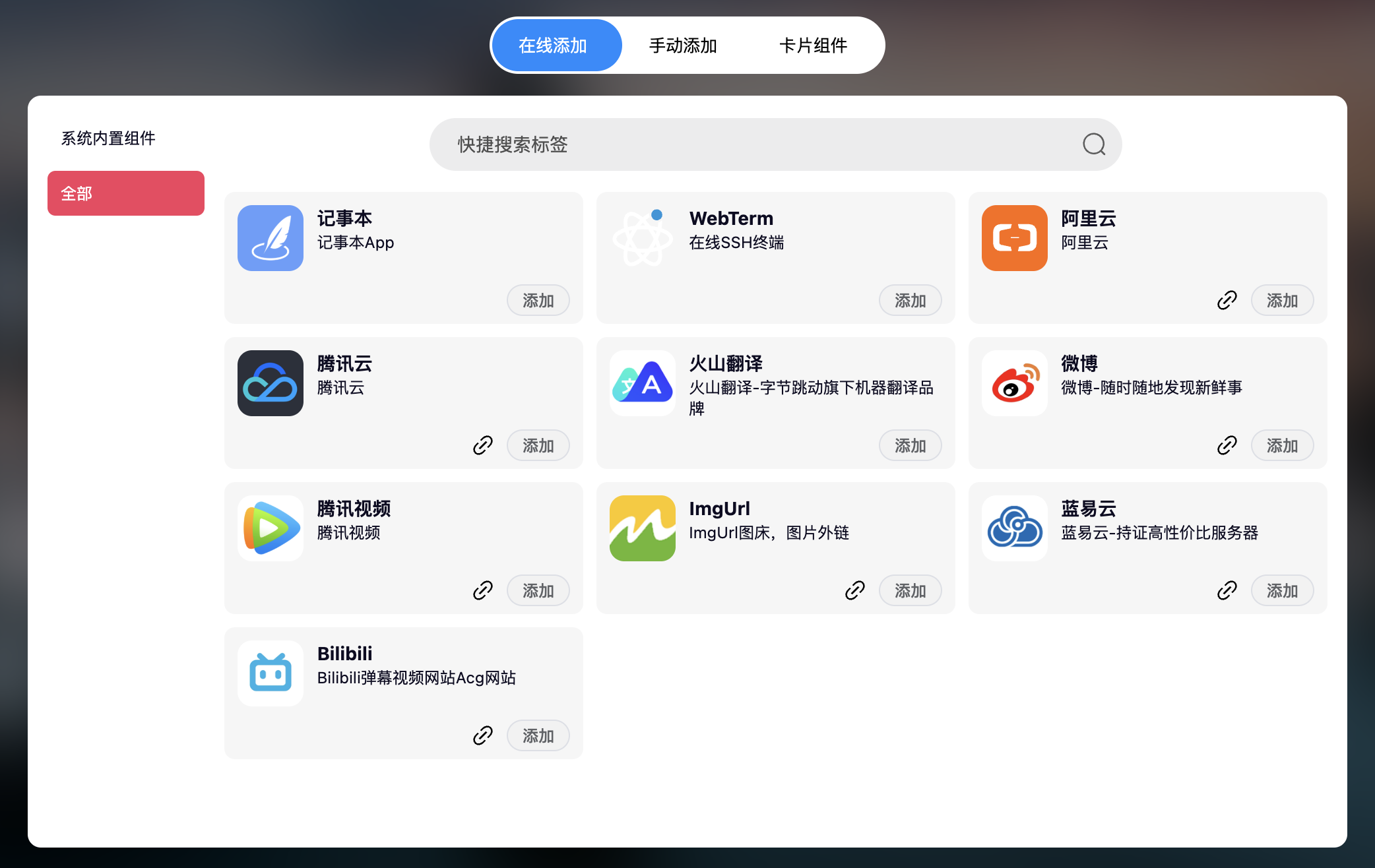The width and height of the screenshot is (1375, 868).
Task: Click the WebTerm title text
Action: pyautogui.click(x=731, y=218)
